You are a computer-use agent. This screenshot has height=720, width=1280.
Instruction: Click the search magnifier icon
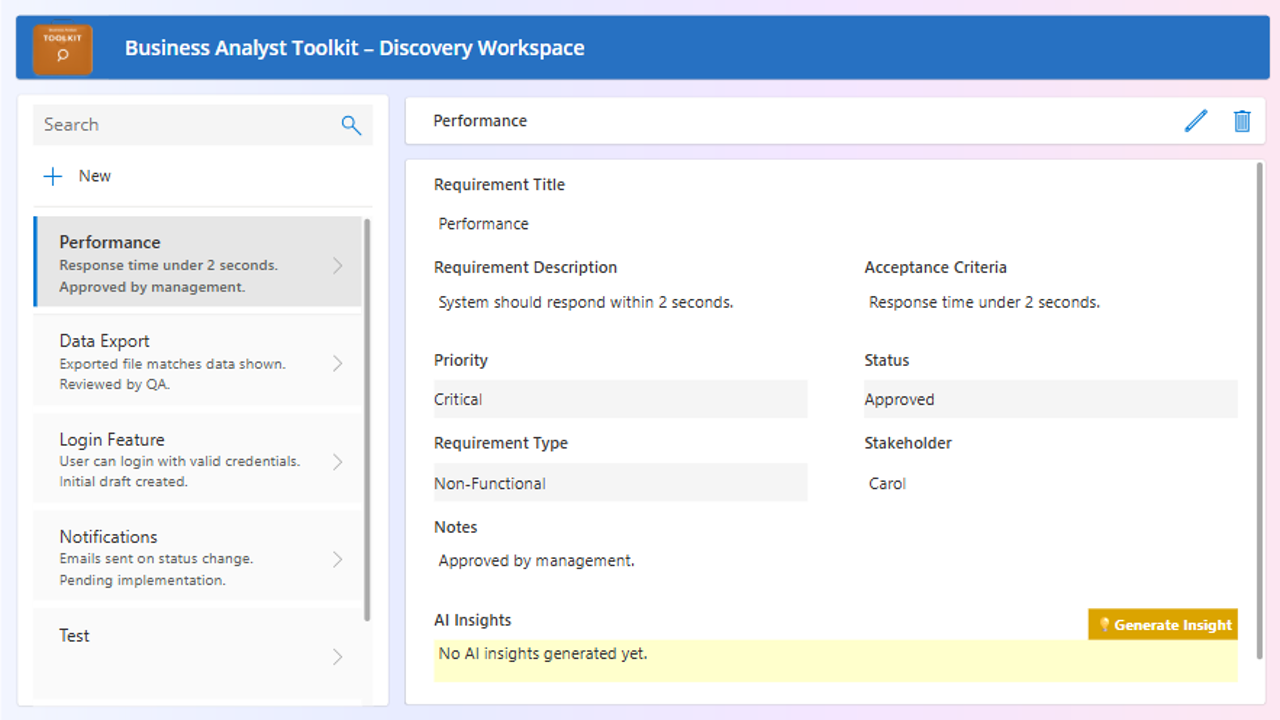(351, 125)
